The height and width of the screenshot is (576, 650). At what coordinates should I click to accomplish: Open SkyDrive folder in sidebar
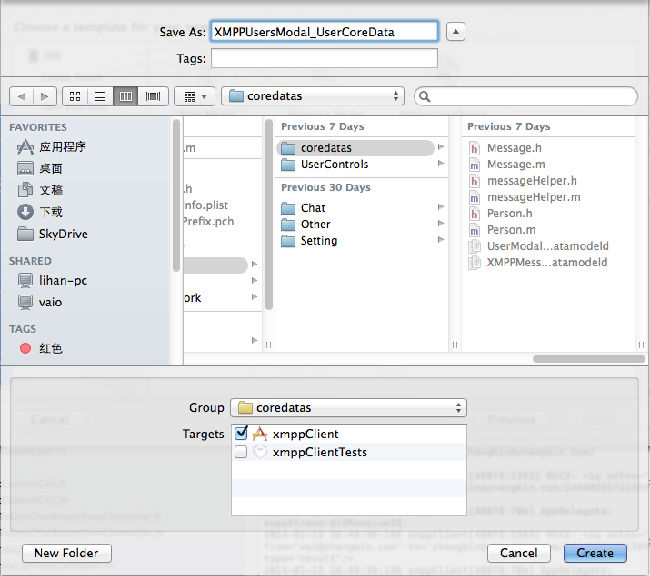(x=62, y=234)
